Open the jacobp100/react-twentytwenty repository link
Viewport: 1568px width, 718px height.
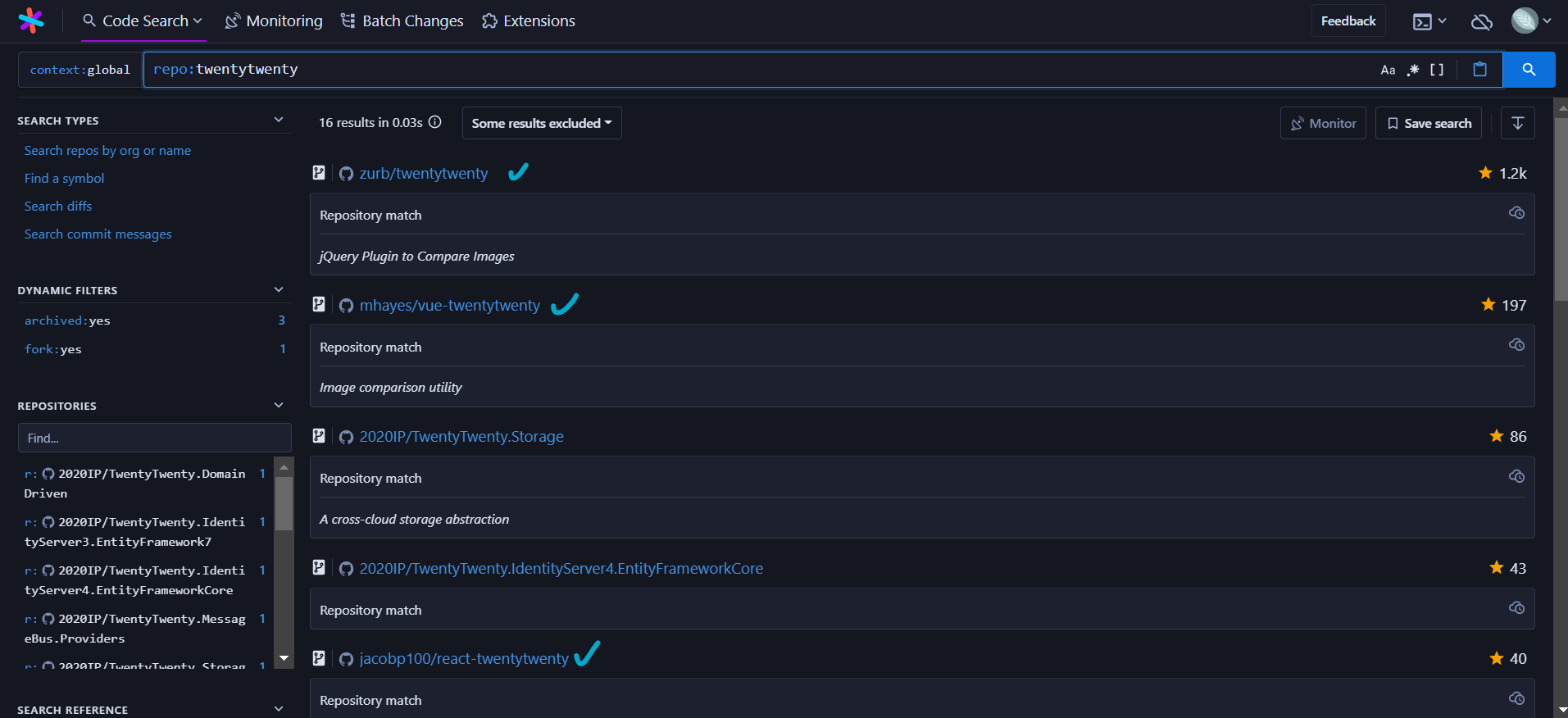click(464, 659)
